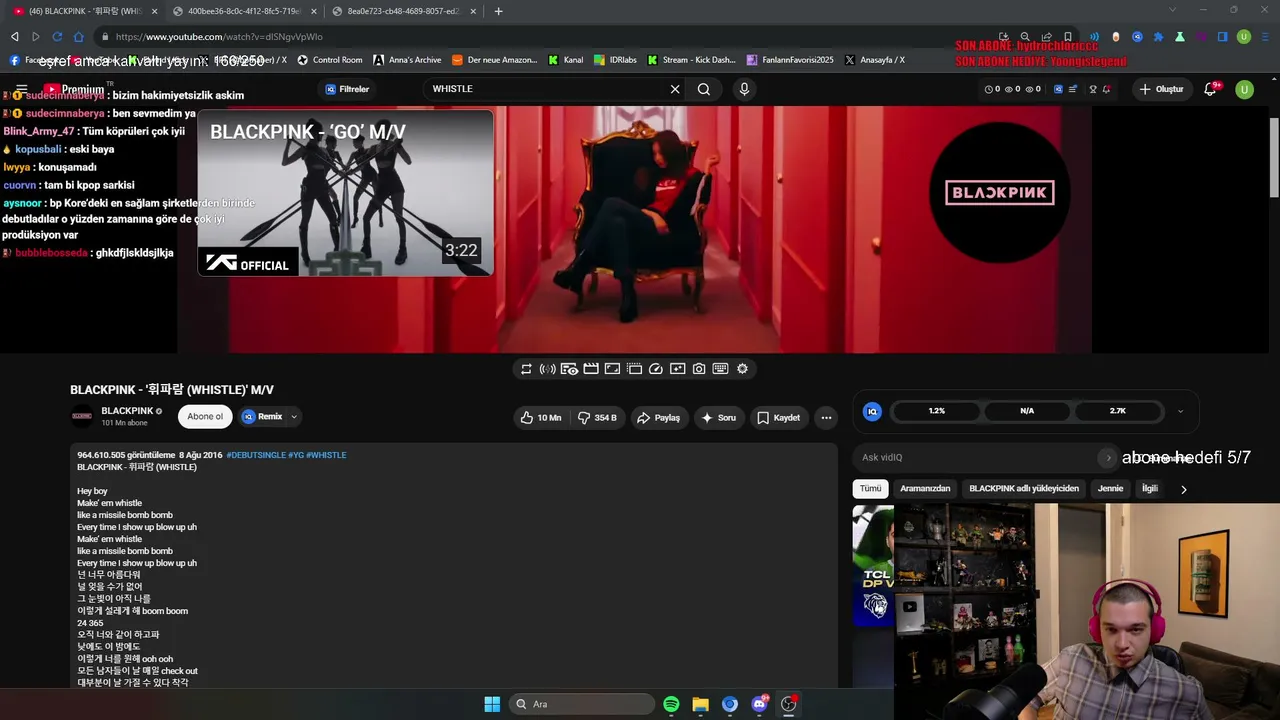Click the YouTube address bar
The image size is (1280, 720).
click(540, 37)
